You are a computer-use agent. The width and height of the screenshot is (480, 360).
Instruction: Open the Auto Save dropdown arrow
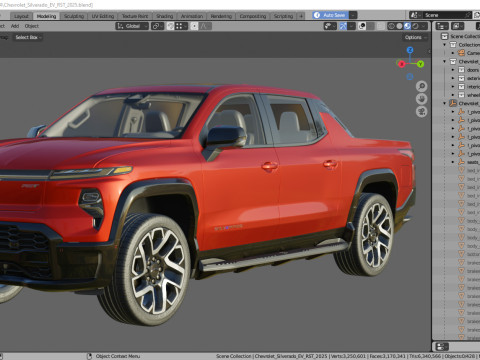point(353,15)
